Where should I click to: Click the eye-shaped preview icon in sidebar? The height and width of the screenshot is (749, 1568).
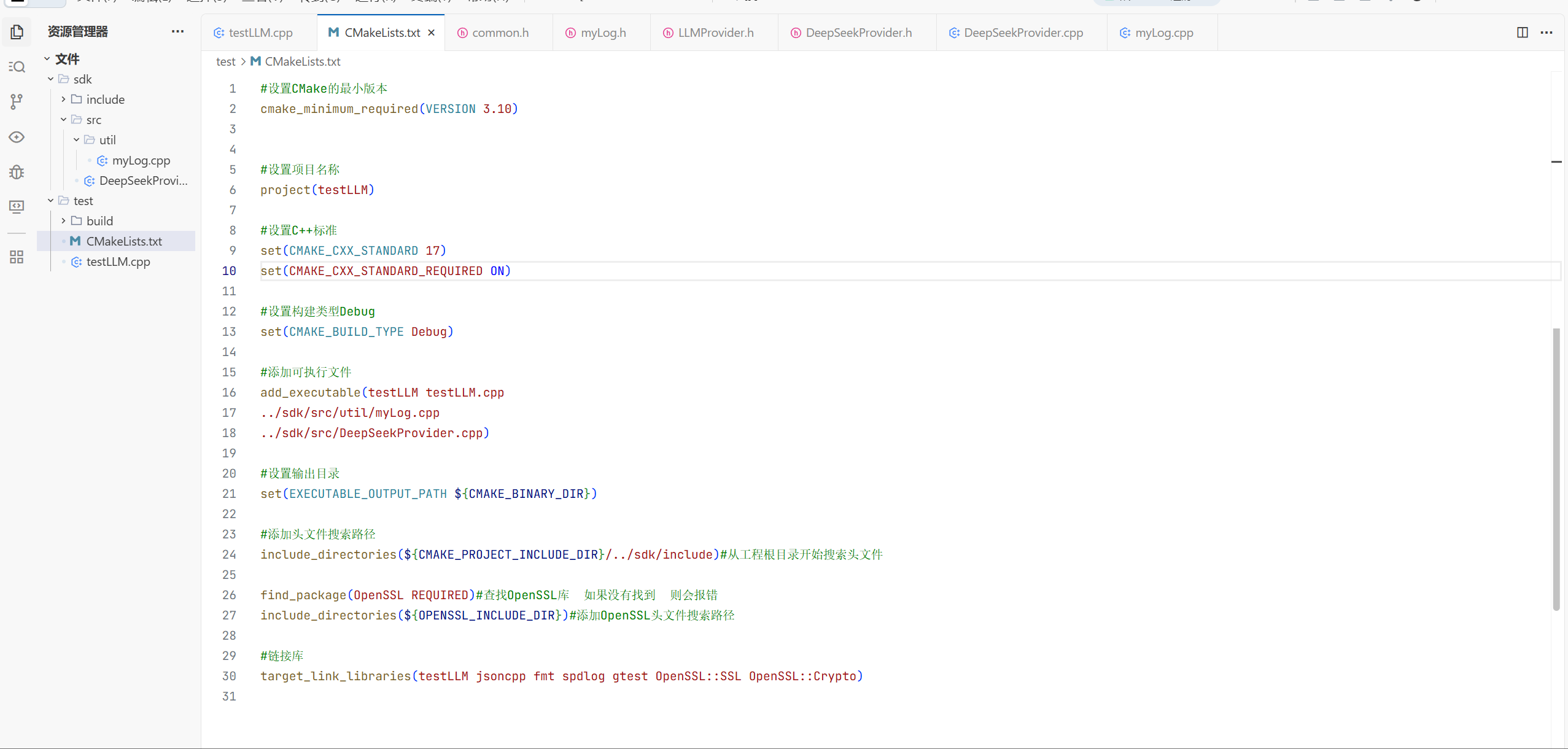17,137
